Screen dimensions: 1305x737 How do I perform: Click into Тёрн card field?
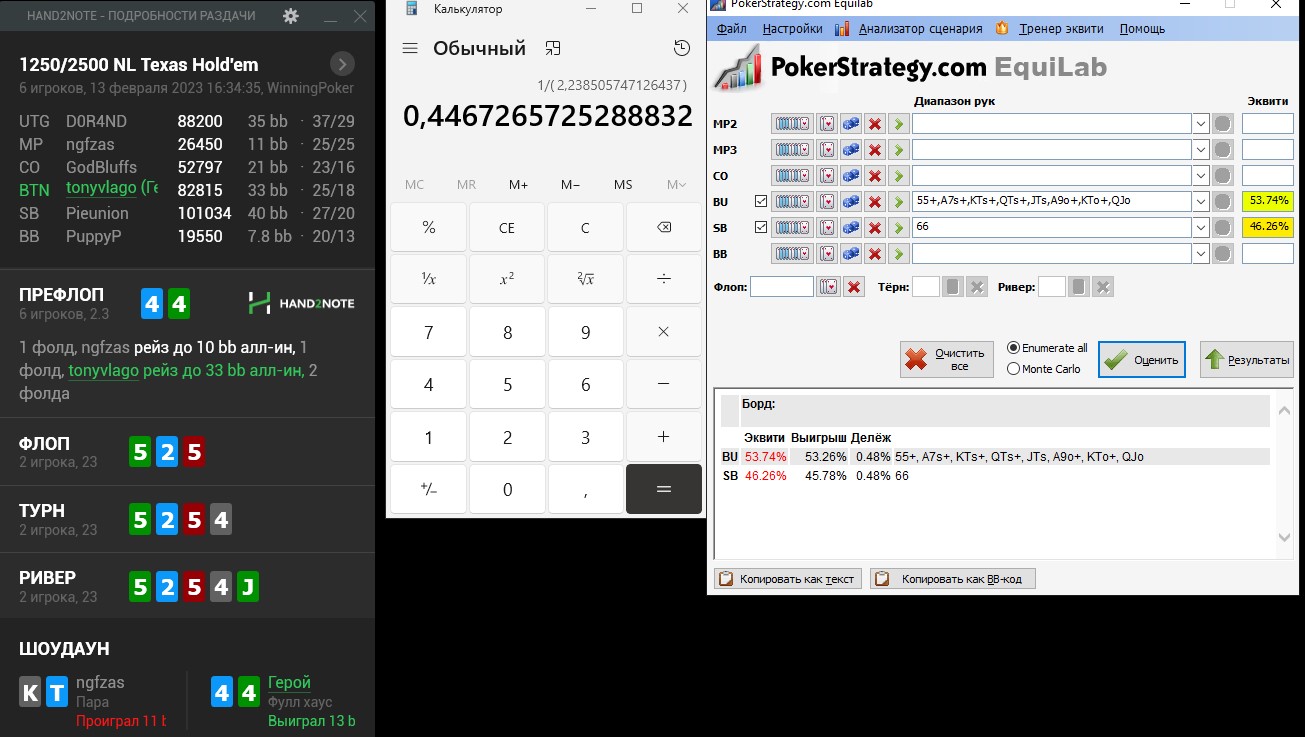pos(926,287)
